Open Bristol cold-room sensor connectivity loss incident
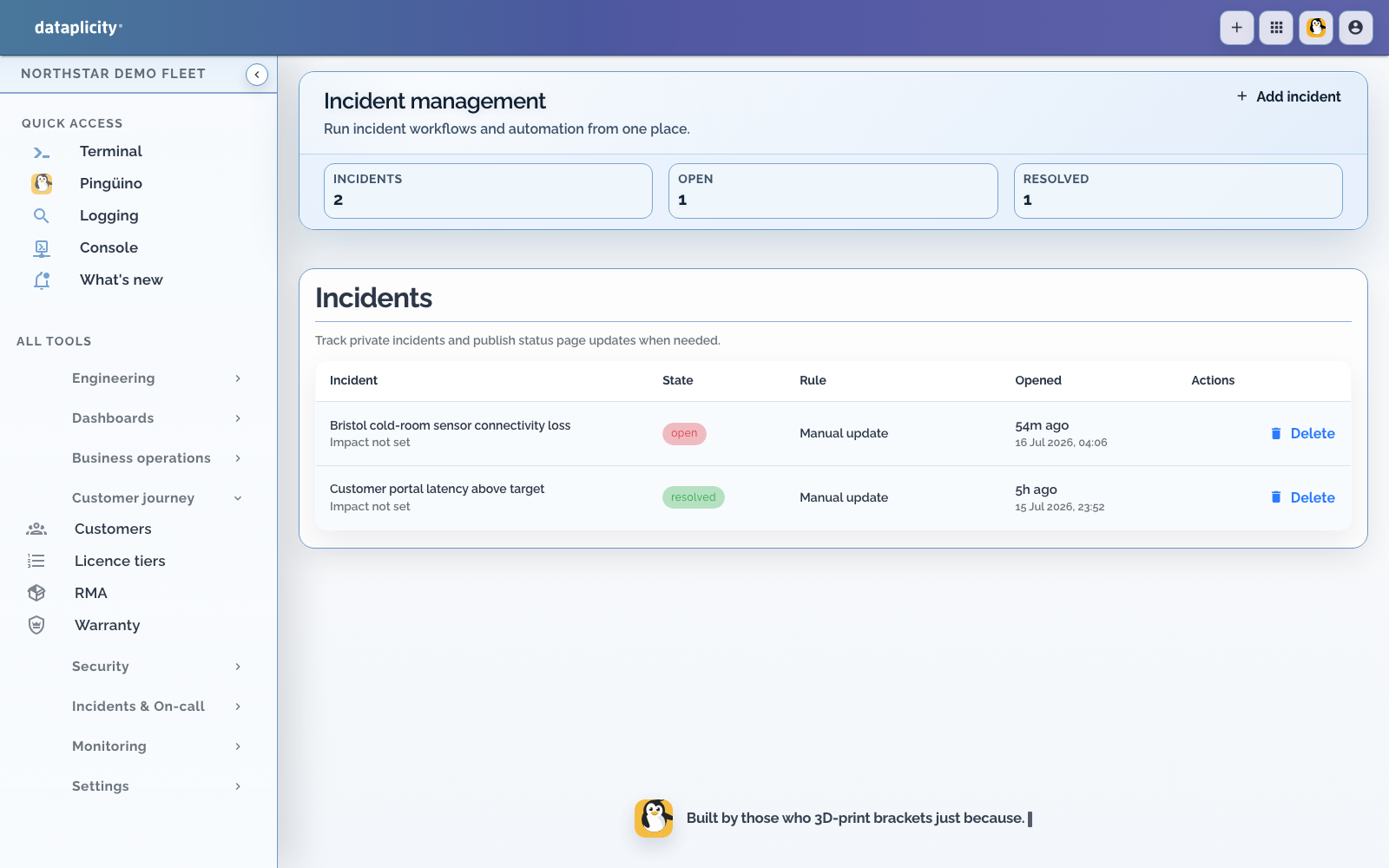 tap(450, 425)
